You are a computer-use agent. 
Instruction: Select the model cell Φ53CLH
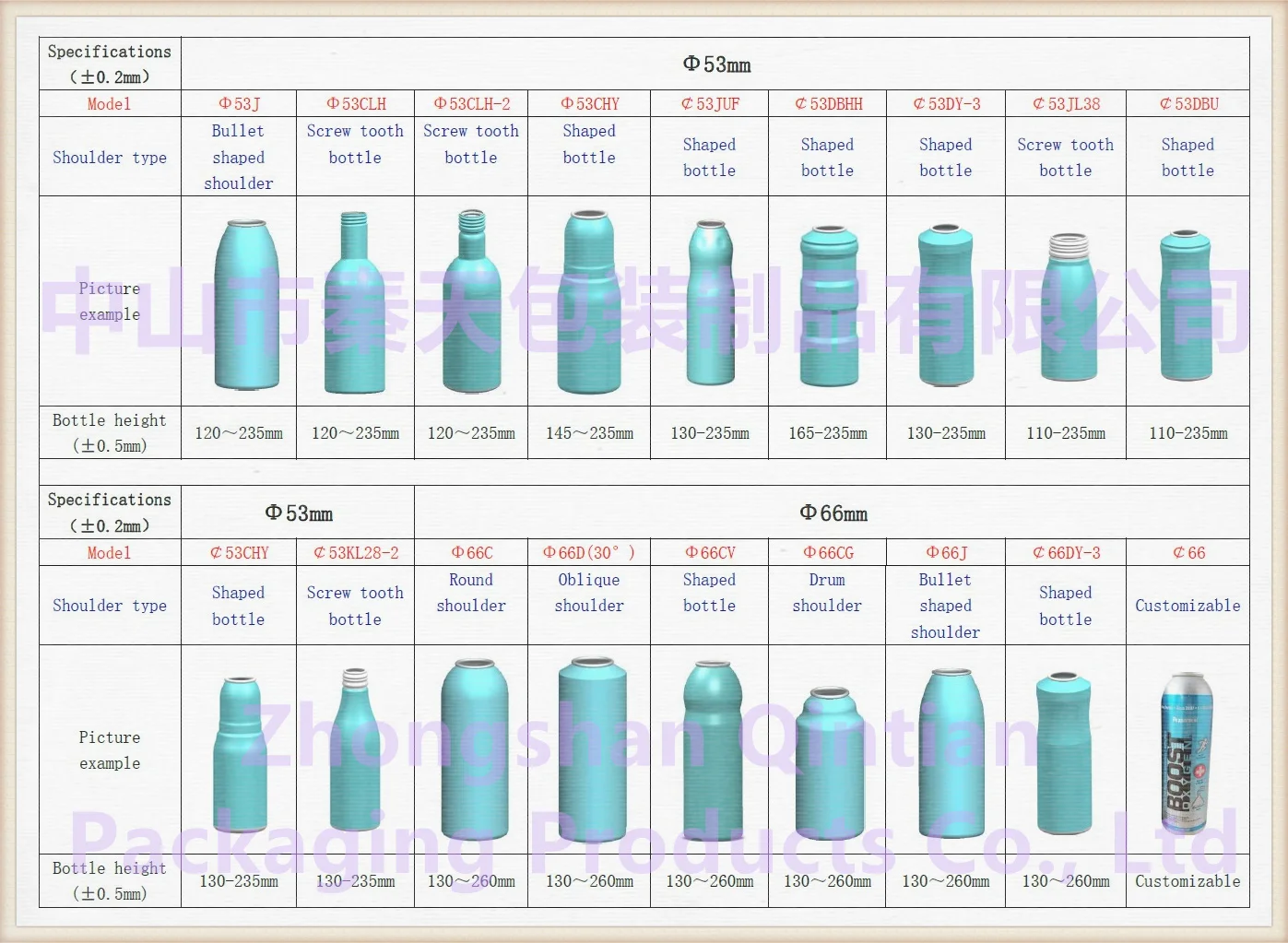pyautogui.click(x=355, y=104)
